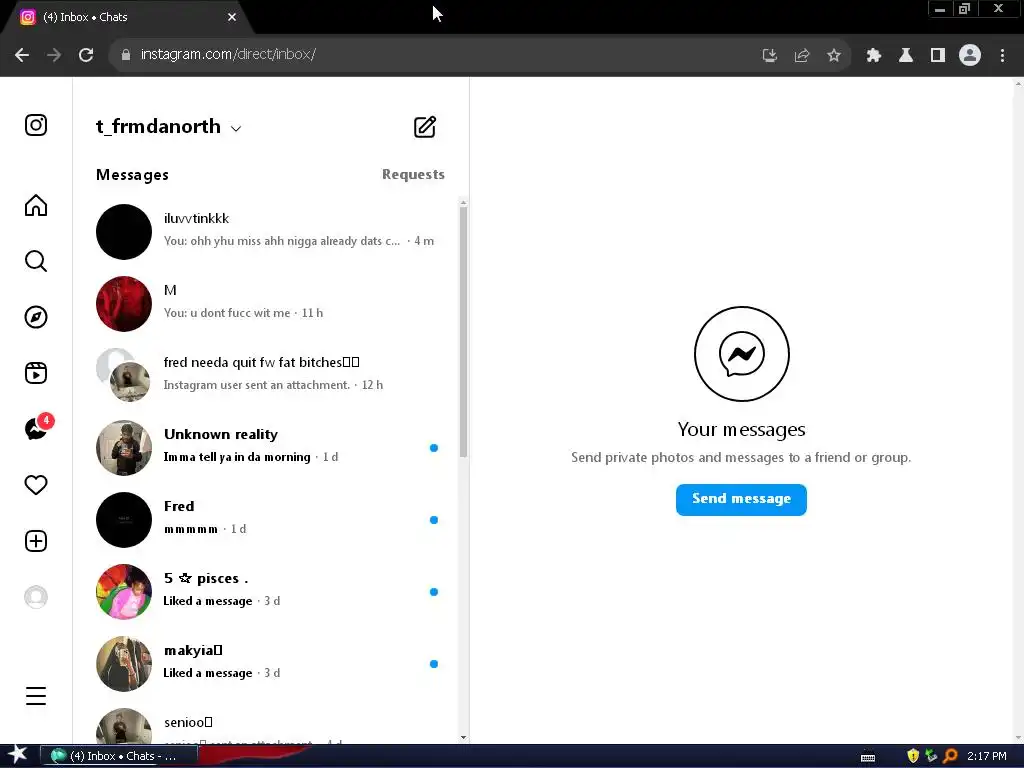The width and height of the screenshot is (1024, 768).
Task: Click the keyboard icon in the system tray
Action: tap(868, 758)
